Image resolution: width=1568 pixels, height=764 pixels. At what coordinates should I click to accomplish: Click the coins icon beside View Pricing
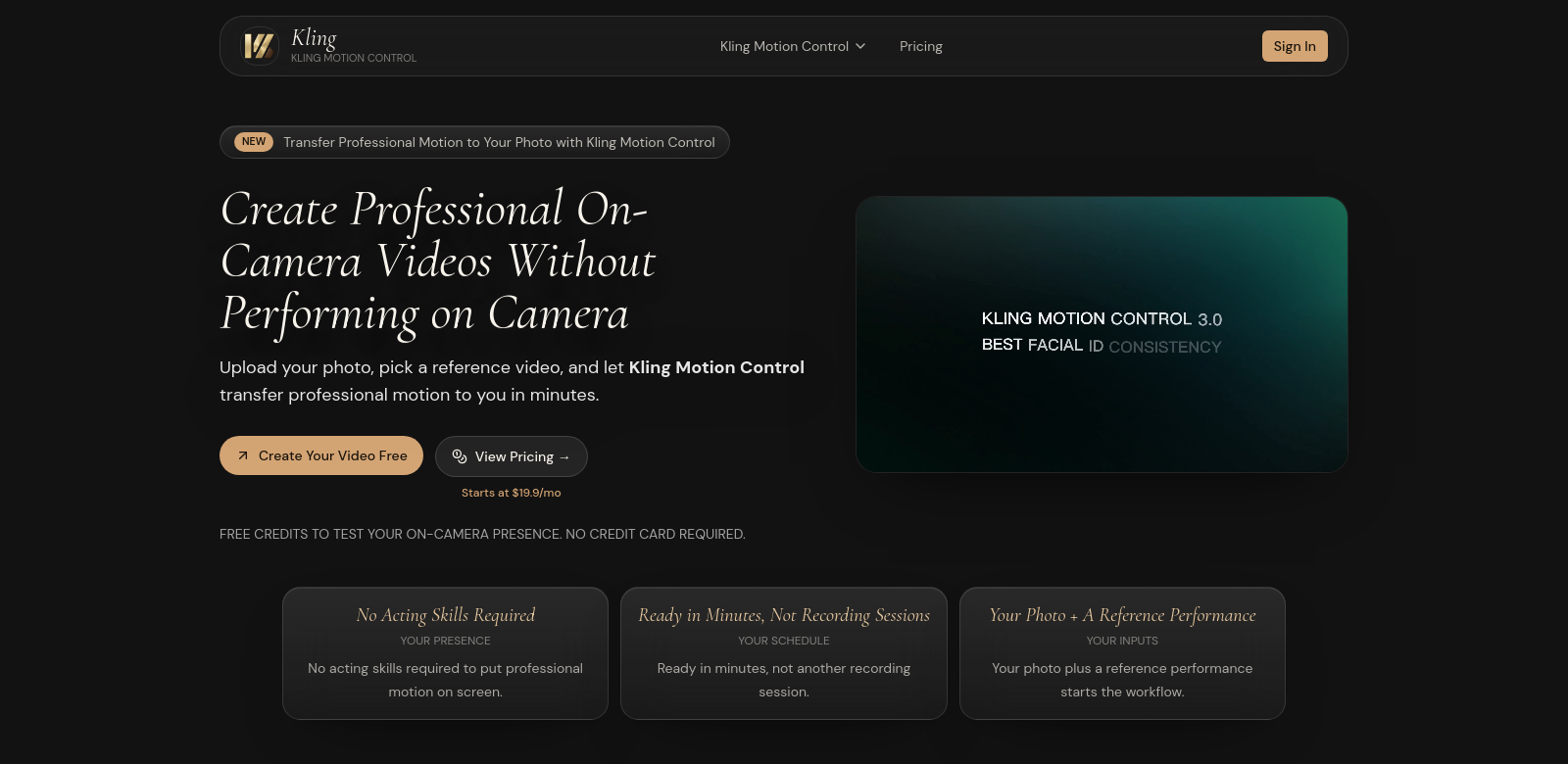(460, 456)
